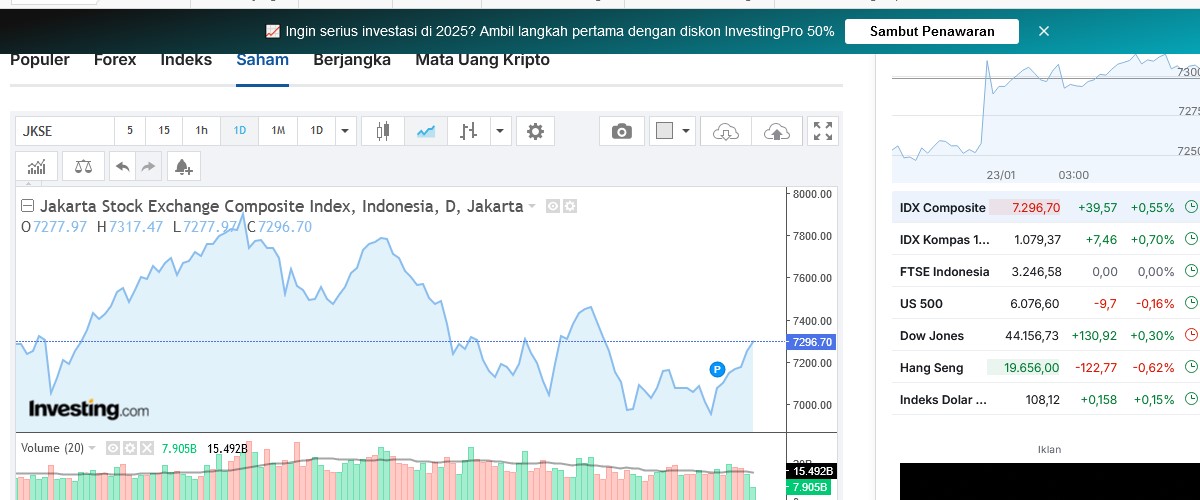Load chart layout from cloud
Viewport: 1200px width, 500px height.
[727, 130]
